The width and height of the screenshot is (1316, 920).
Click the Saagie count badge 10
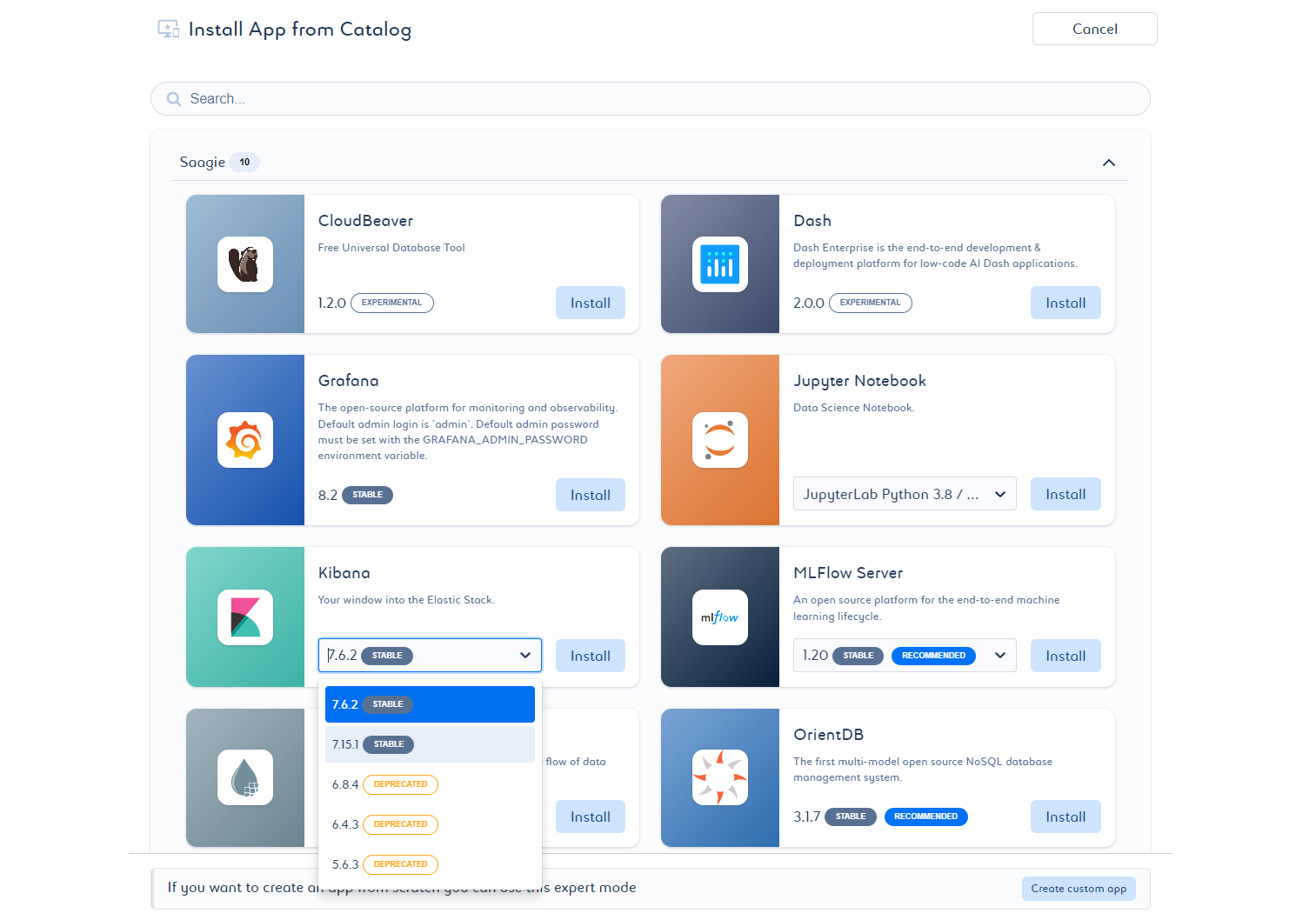coord(245,163)
